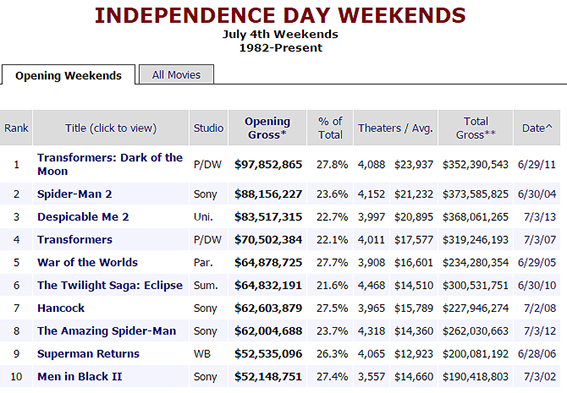Sort by Date column header

pos(537,128)
